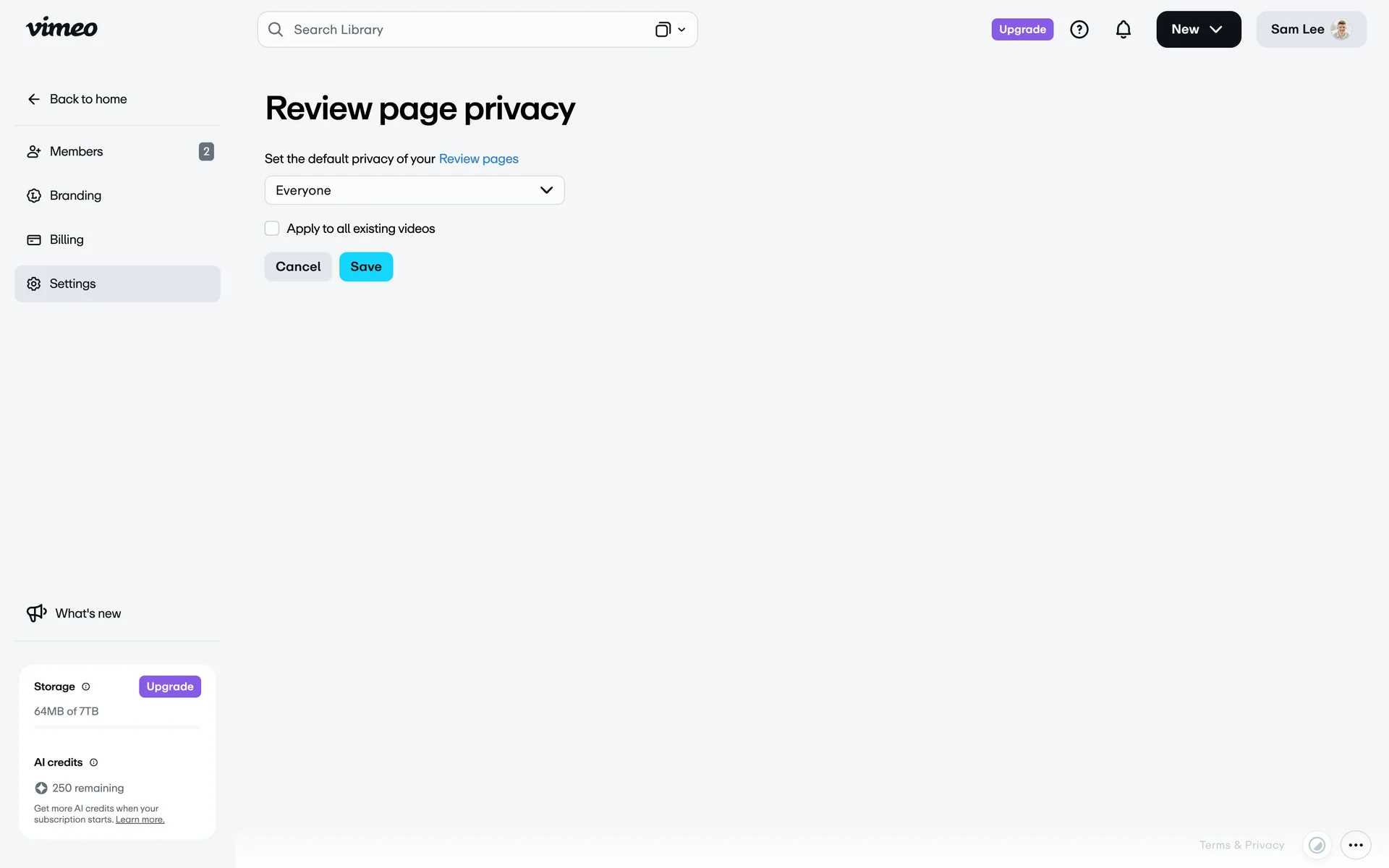Open the New dropdown button
Viewport: 1389px width, 868px height.
click(1198, 30)
